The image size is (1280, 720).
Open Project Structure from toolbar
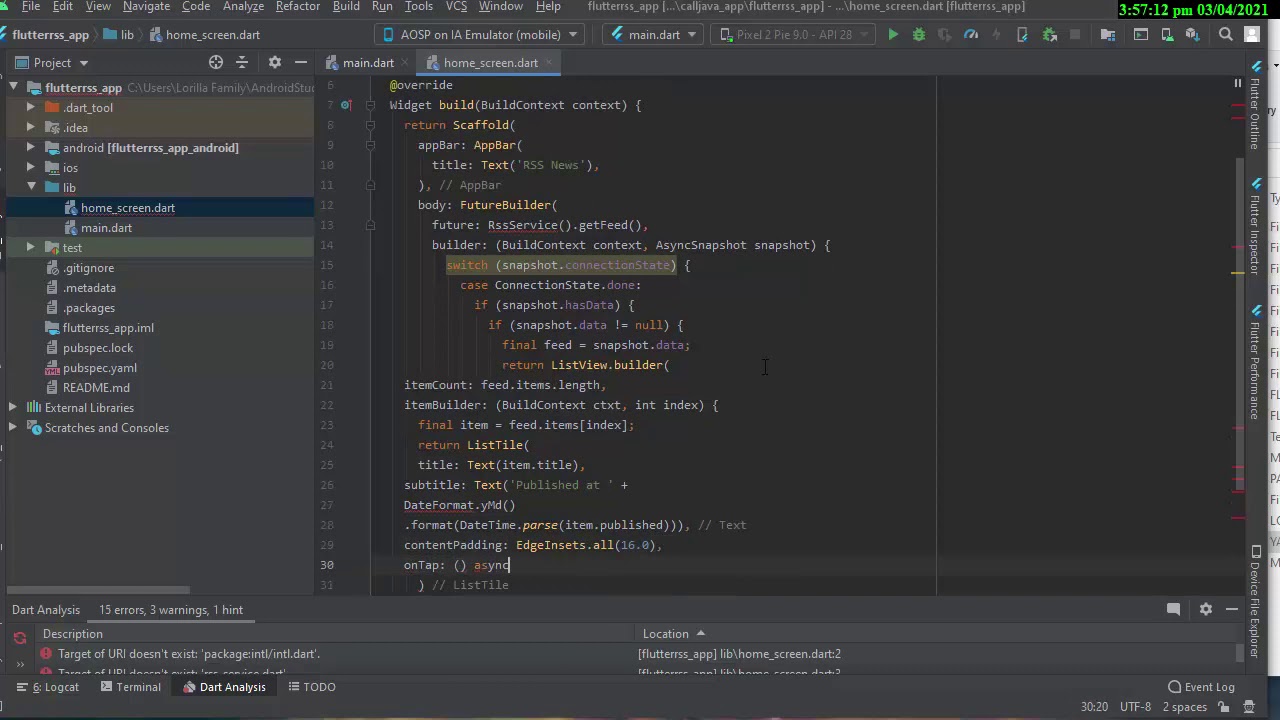click(1107, 35)
